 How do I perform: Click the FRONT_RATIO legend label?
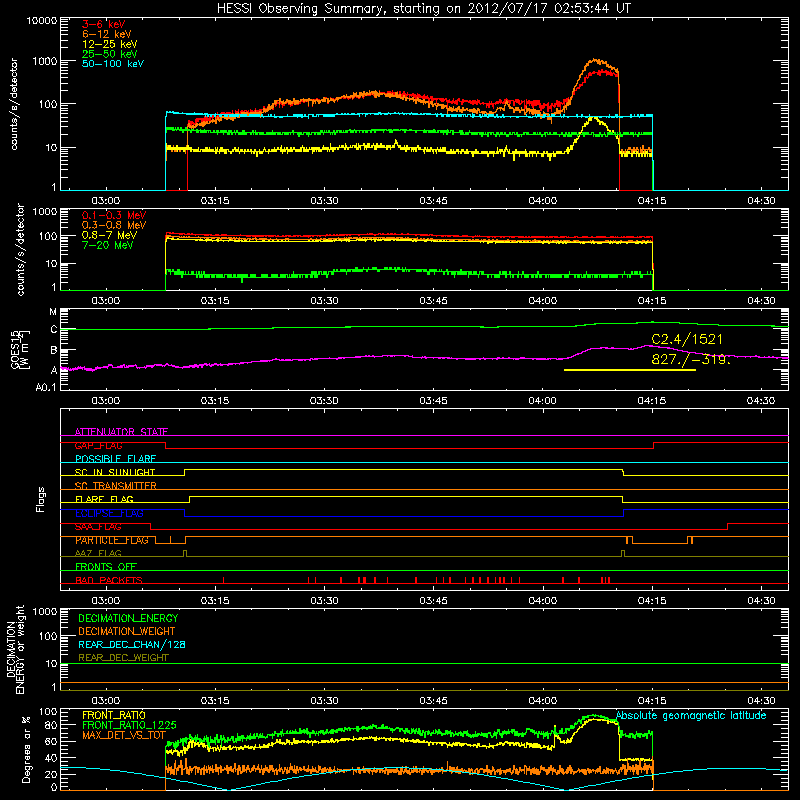tap(114, 715)
